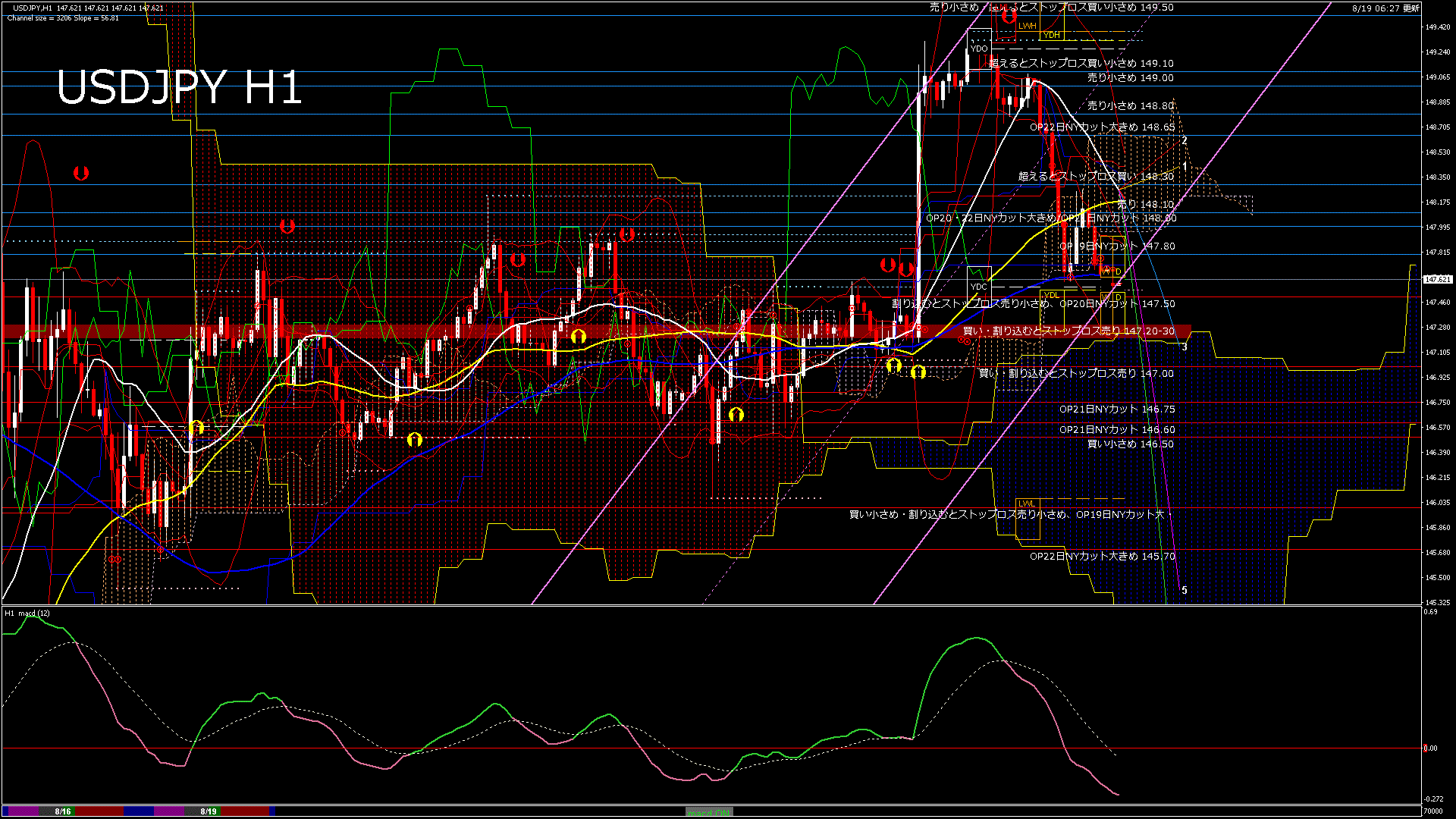Click the YDC marker box
Screen dimensions: 1456x819
coord(978,287)
